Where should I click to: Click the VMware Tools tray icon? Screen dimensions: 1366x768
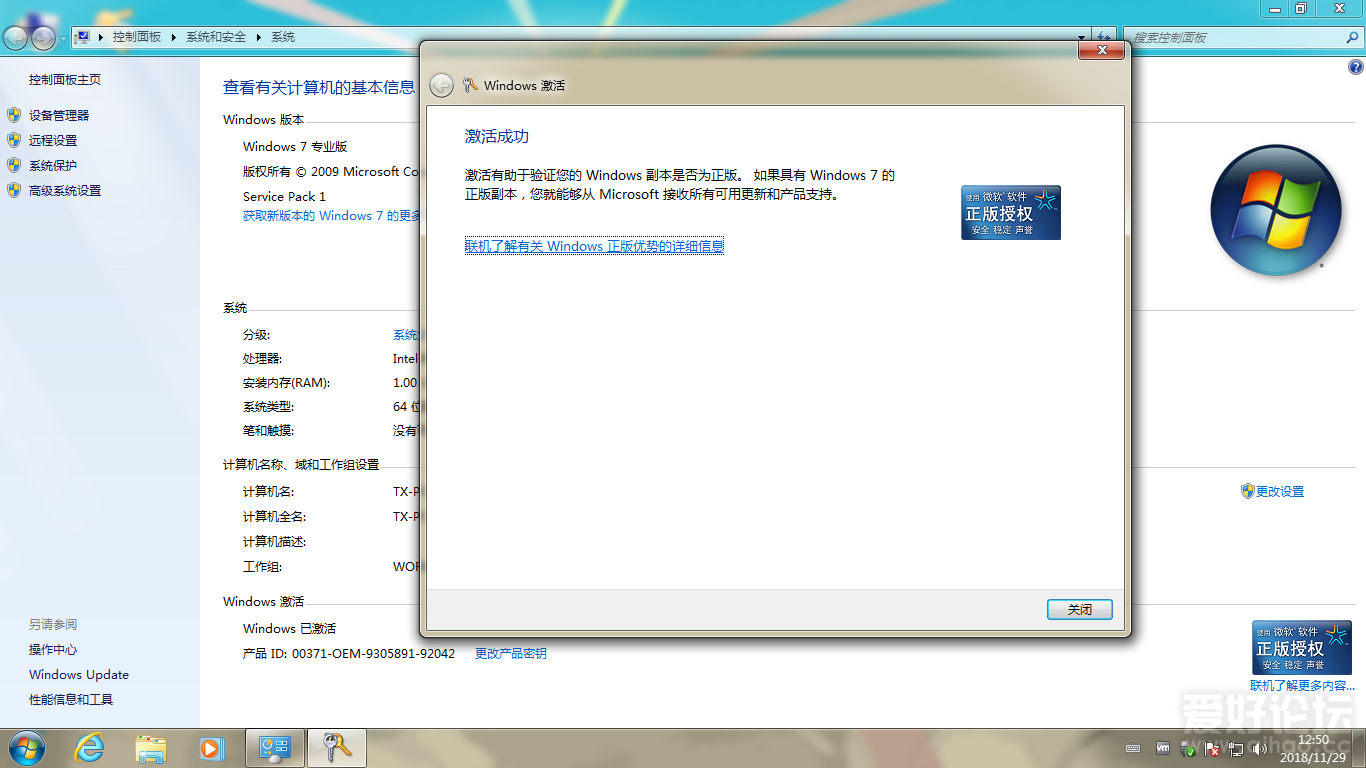tap(1164, 748)
